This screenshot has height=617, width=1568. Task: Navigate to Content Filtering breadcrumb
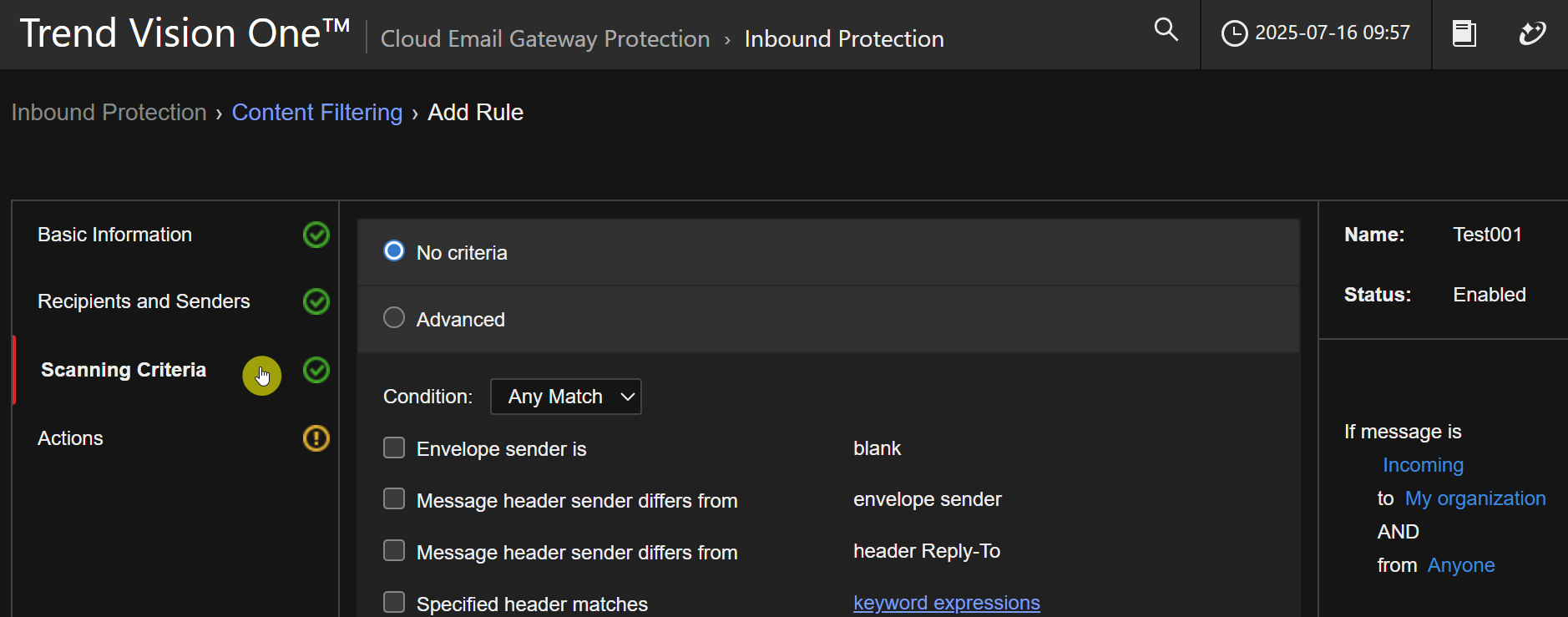[316, 113]
